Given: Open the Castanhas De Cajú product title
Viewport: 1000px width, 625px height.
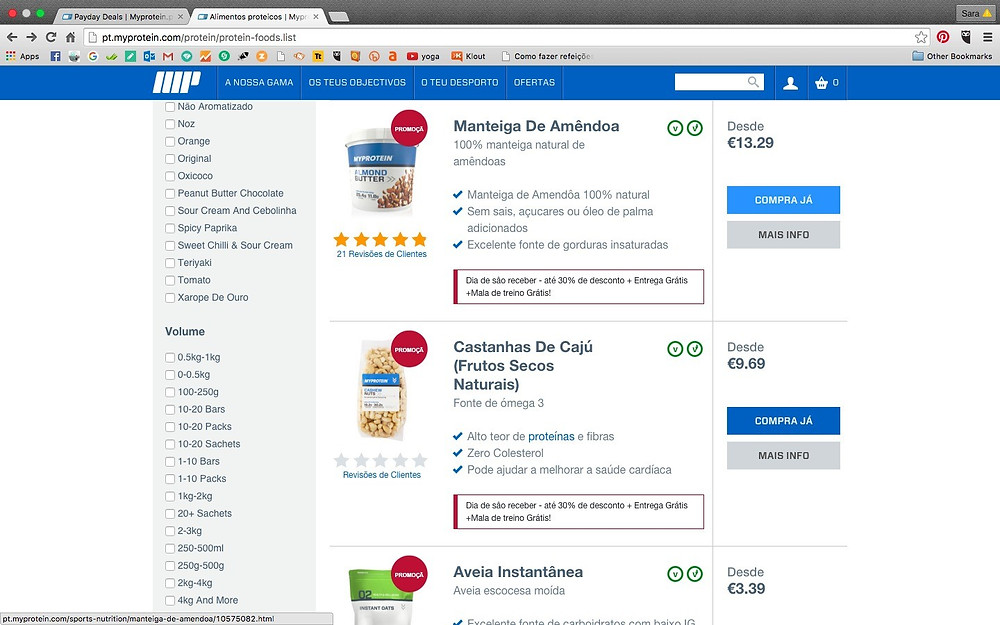Looking at the screenshot, I should 523,365.
